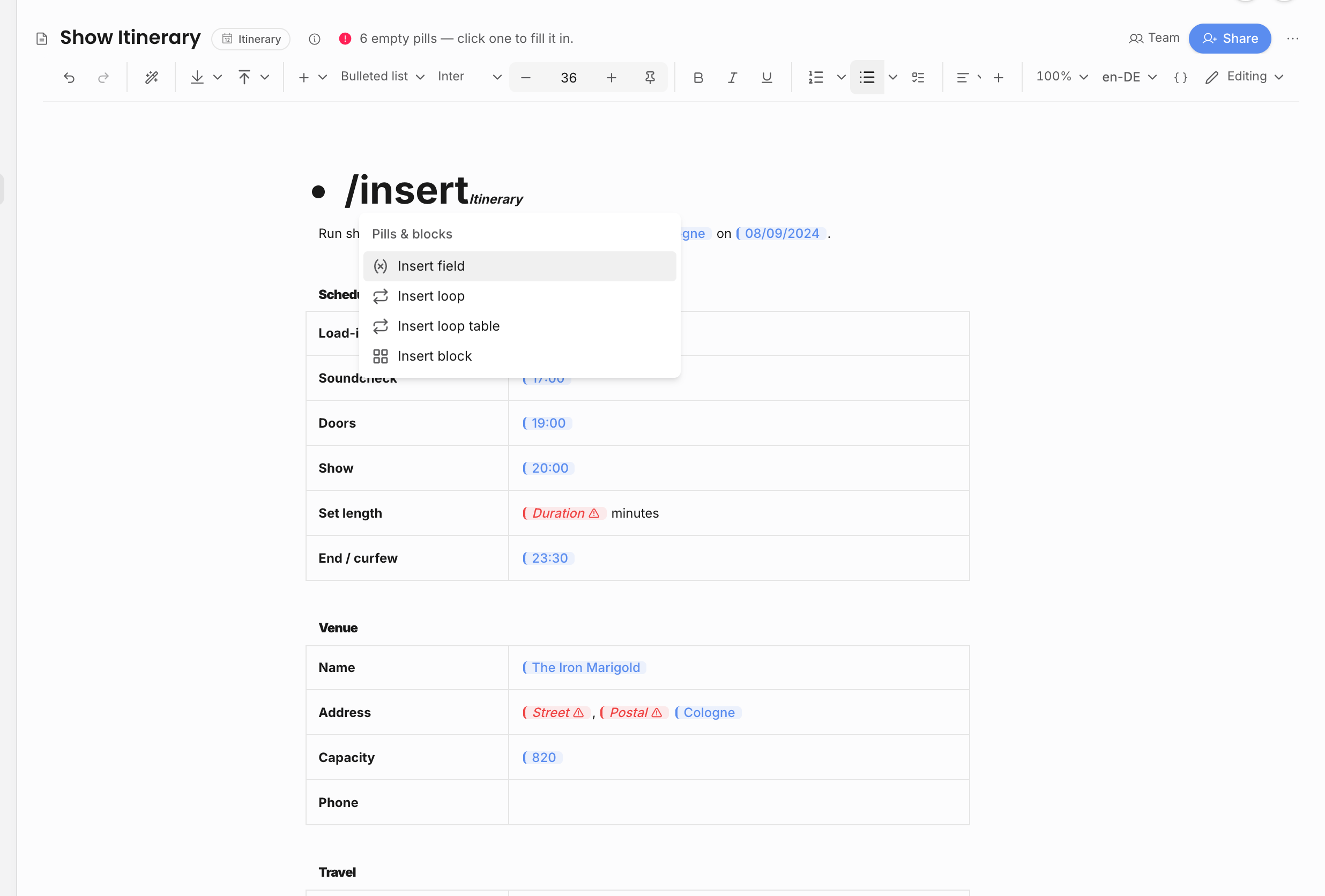This screenshot has height=896, width=1325.
Task: Click the magic wand icon
Action: tap(151, 77)
